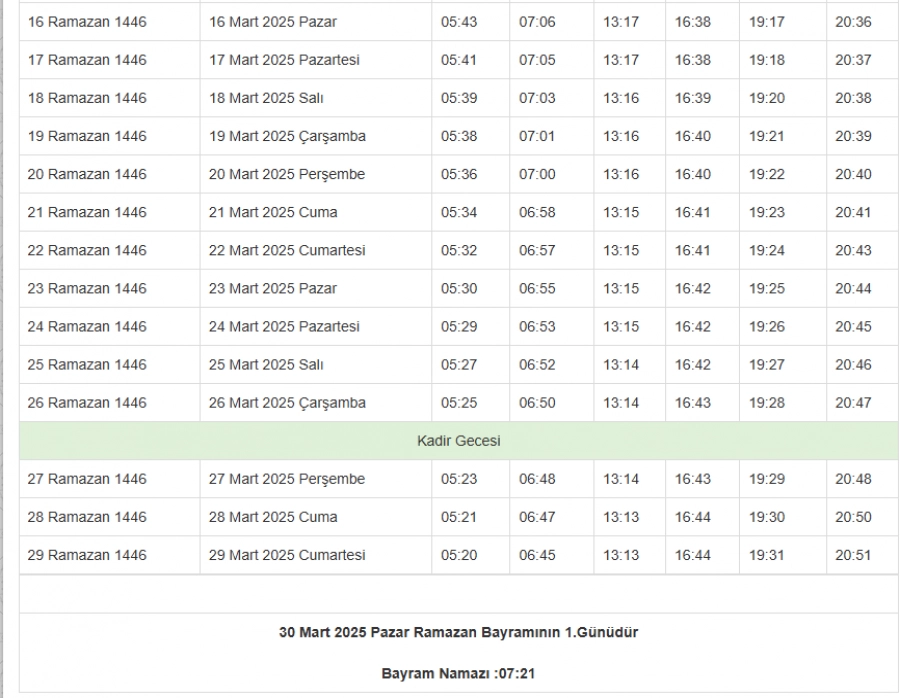
Task: Click the Ramazan Bayramının 1.Günüdür bold heading
Action: (458, 632)
